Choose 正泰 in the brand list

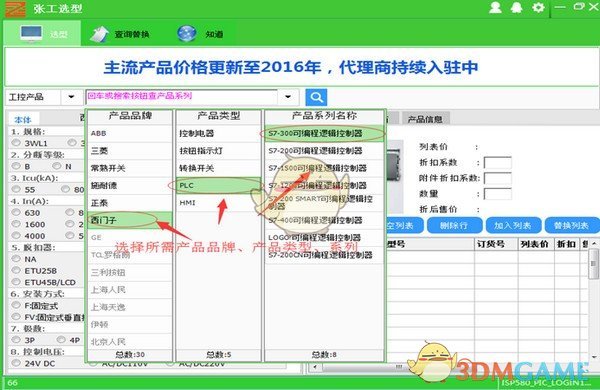click(x=130, y=203)
